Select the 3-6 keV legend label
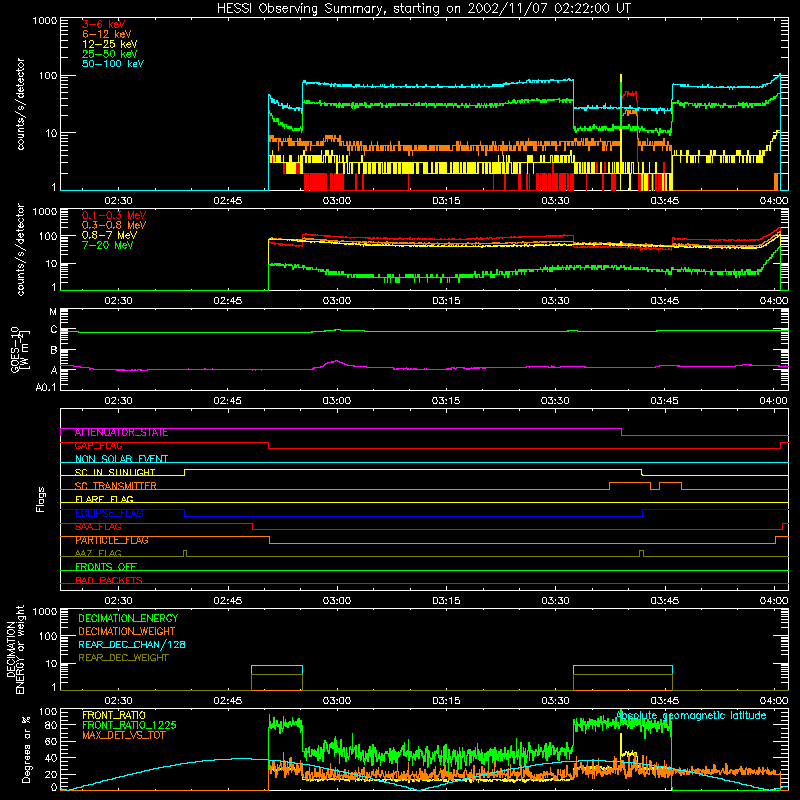Viewport: 800px width, 800px height. (104, 24)
